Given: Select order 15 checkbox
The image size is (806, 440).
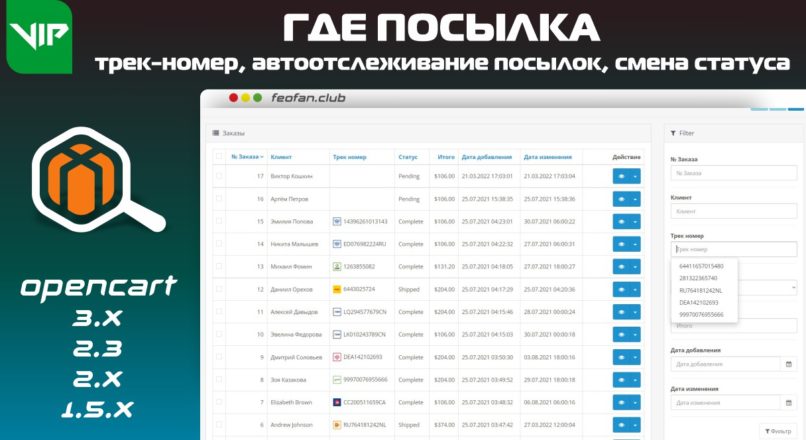Looking at the screenshot, I should (x=219, y=221).
